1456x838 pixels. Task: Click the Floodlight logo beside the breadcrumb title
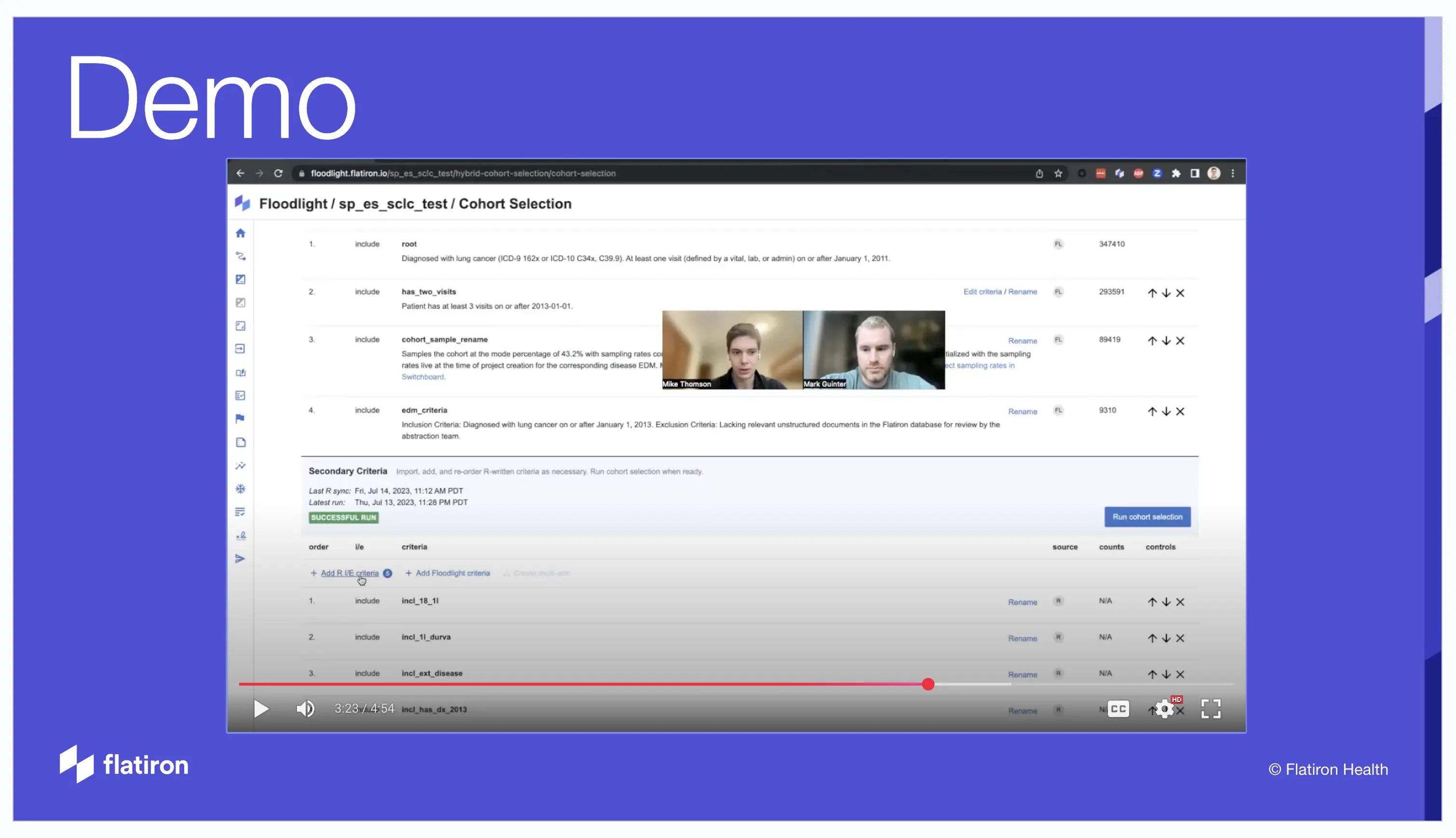(242, 203)
